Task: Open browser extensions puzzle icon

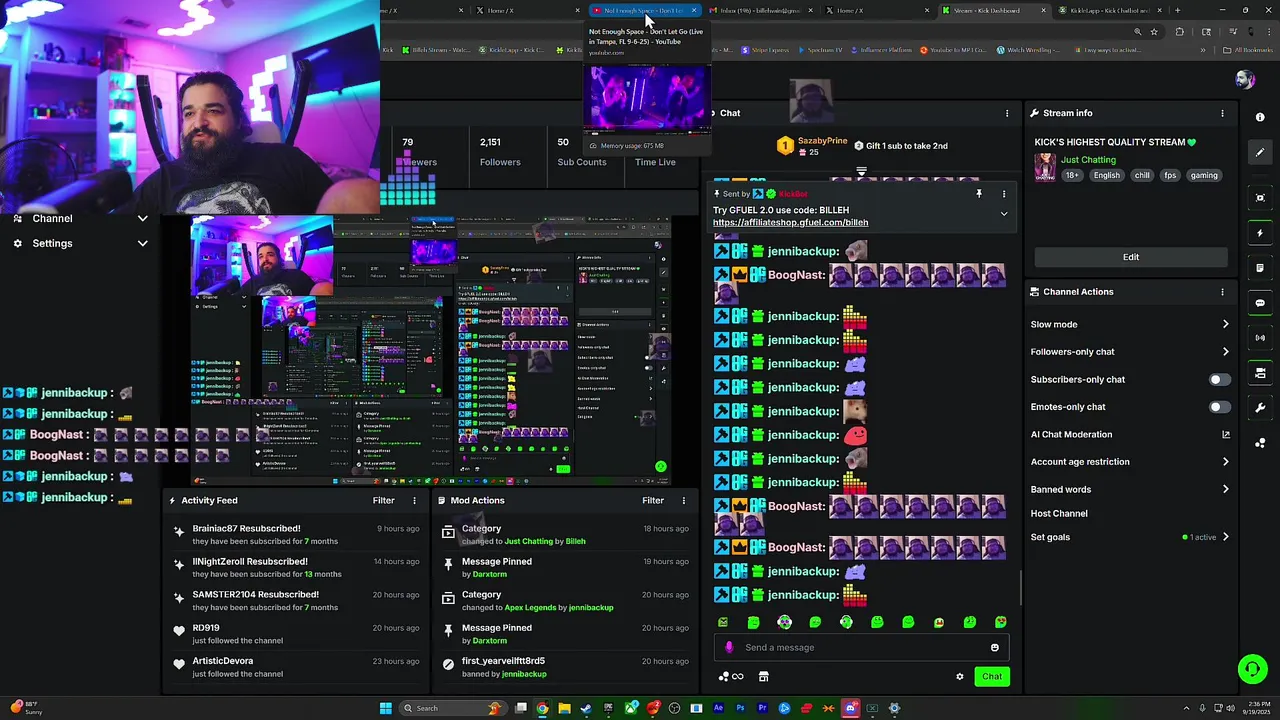Action: [x=1179, y=31]
